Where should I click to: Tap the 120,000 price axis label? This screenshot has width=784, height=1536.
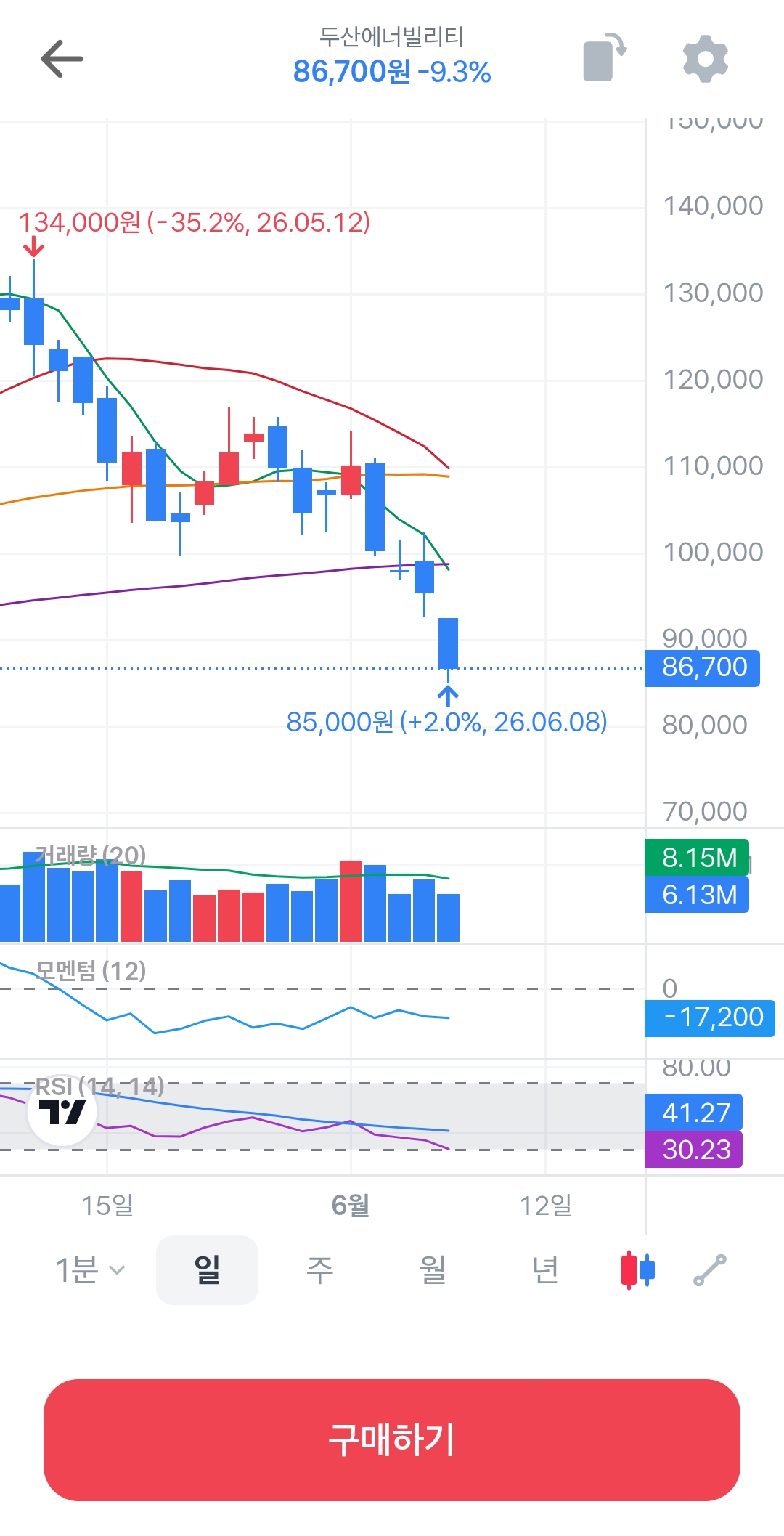pyautogui.click(x=713, y=379)
